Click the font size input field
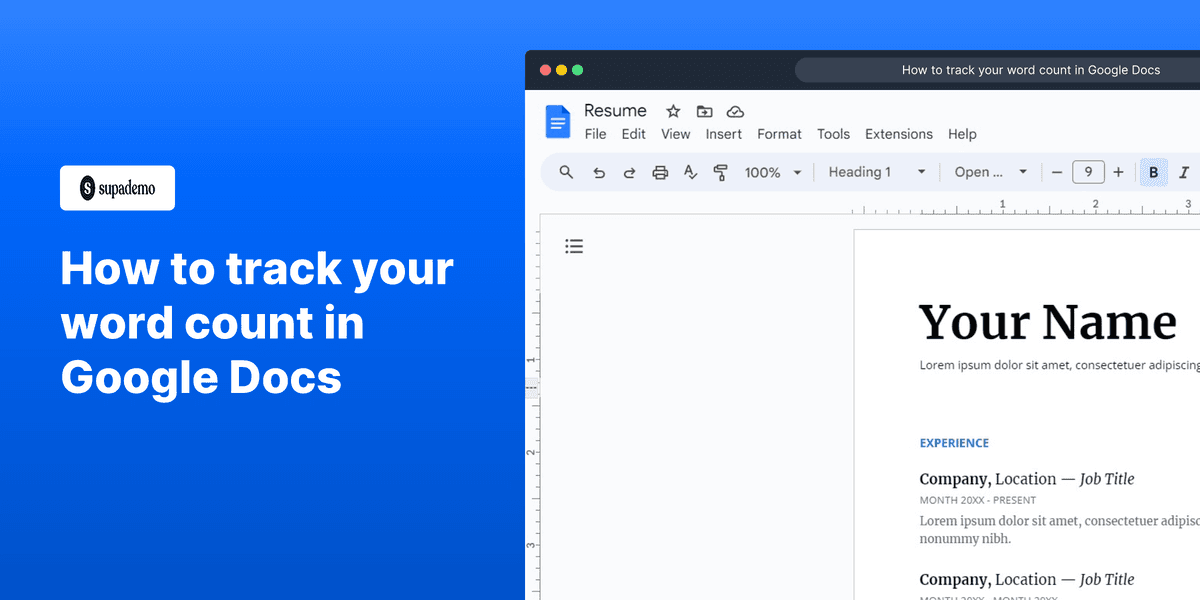The image size is (1200, 600). [x=1088, y=172]
